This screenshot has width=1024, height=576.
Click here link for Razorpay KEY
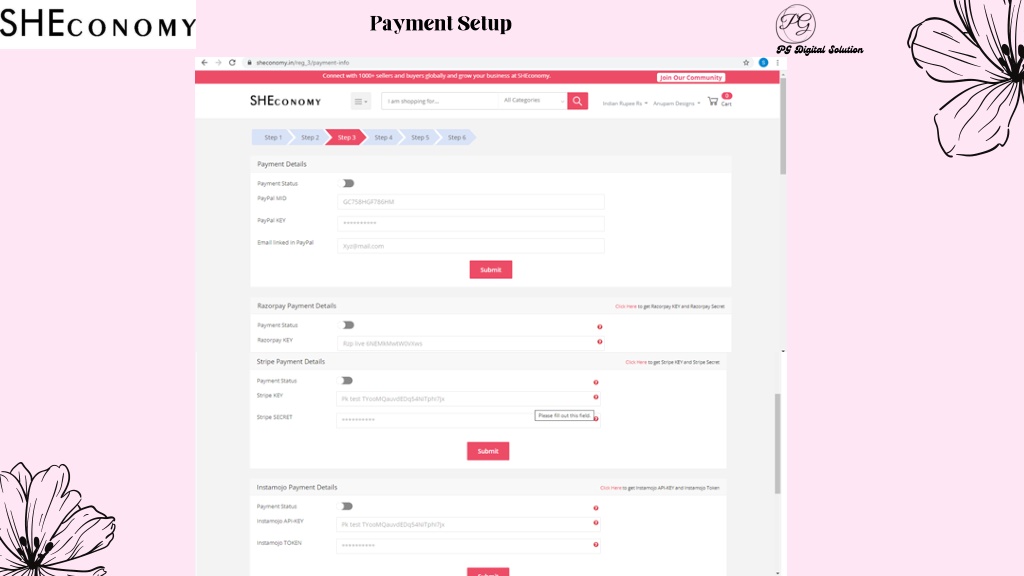click(625, 306)
